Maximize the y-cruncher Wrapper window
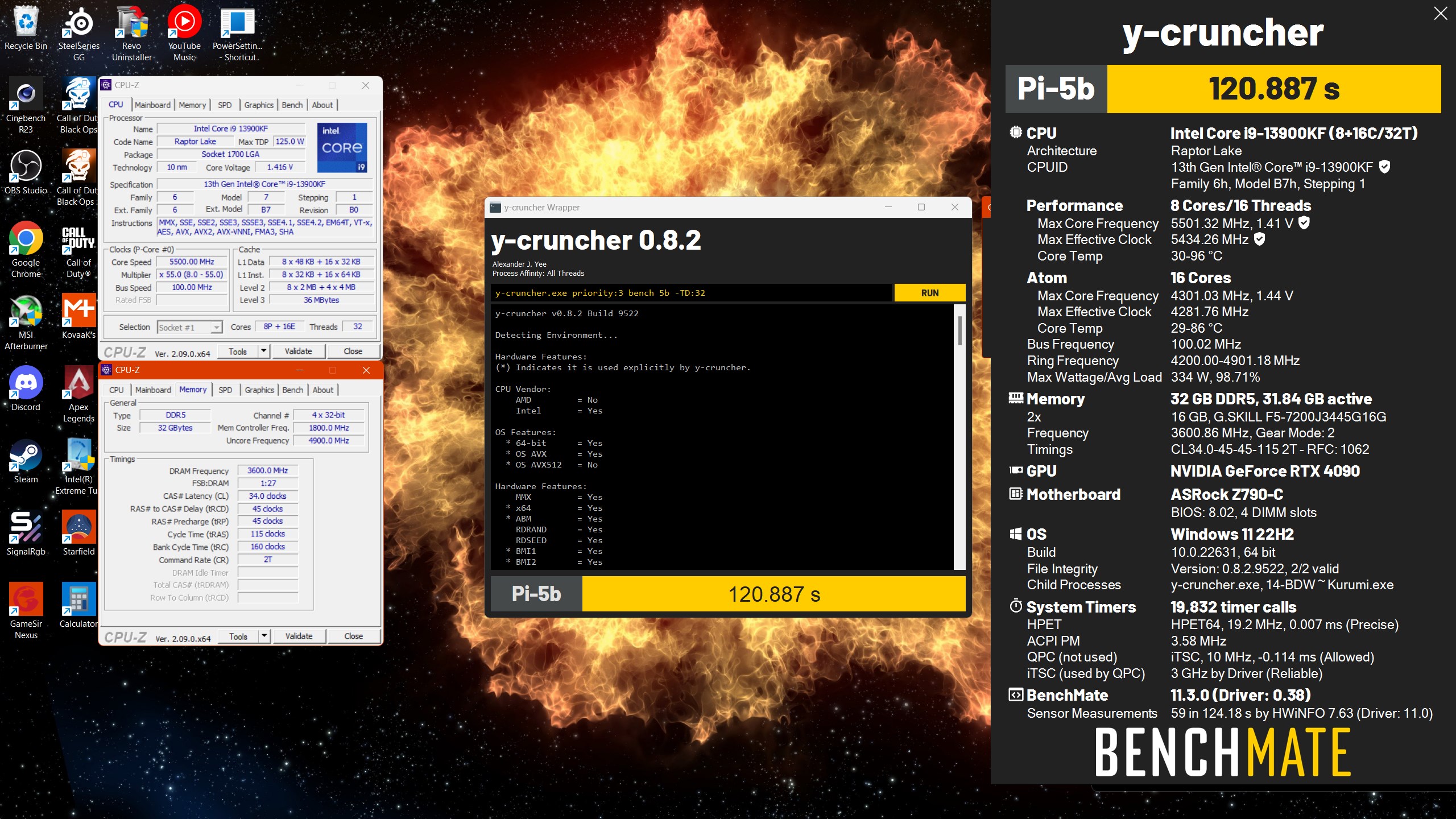The width and height of the screenshot is (1456, 819). point(921,207)
